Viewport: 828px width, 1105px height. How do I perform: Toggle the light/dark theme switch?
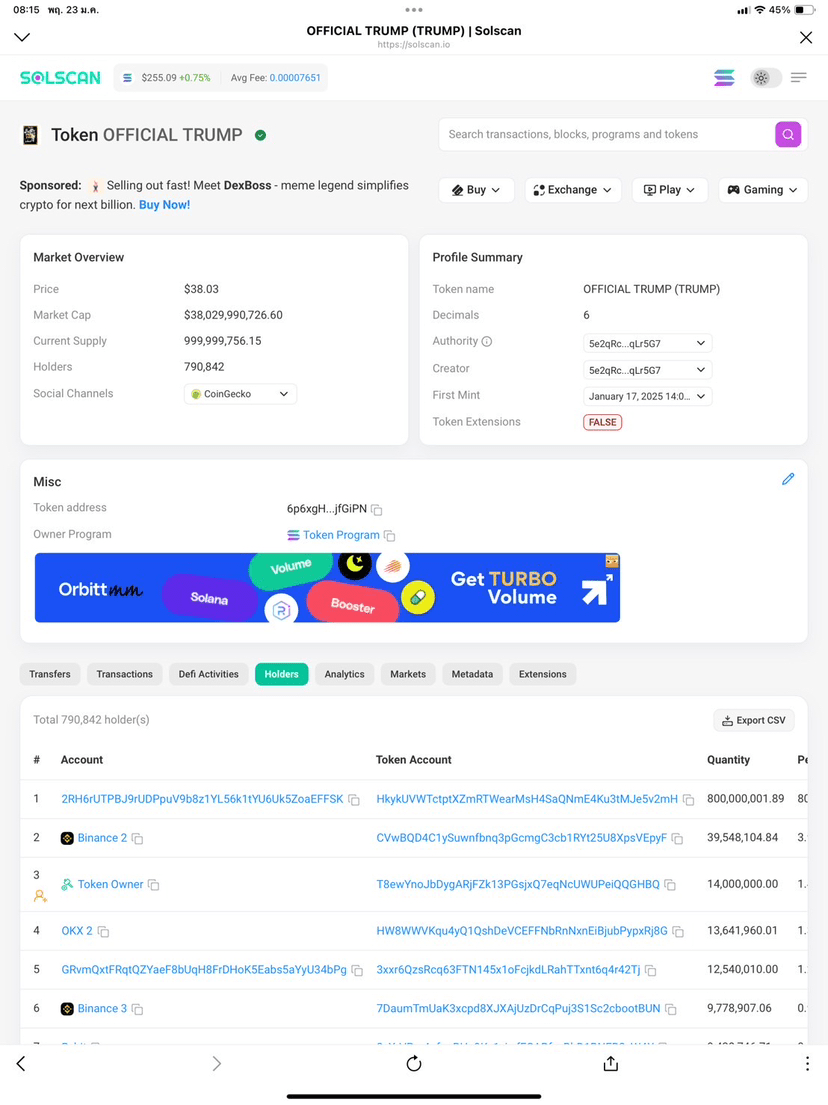765,78
